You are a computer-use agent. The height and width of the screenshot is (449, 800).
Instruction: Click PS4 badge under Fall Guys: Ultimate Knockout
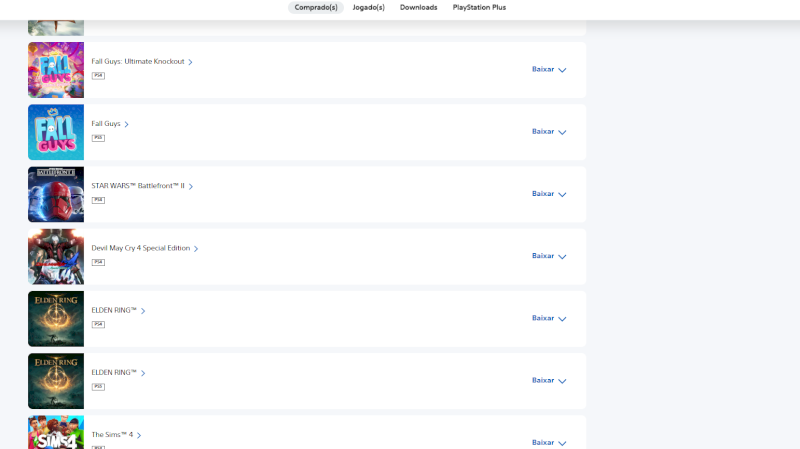point(98,76)
